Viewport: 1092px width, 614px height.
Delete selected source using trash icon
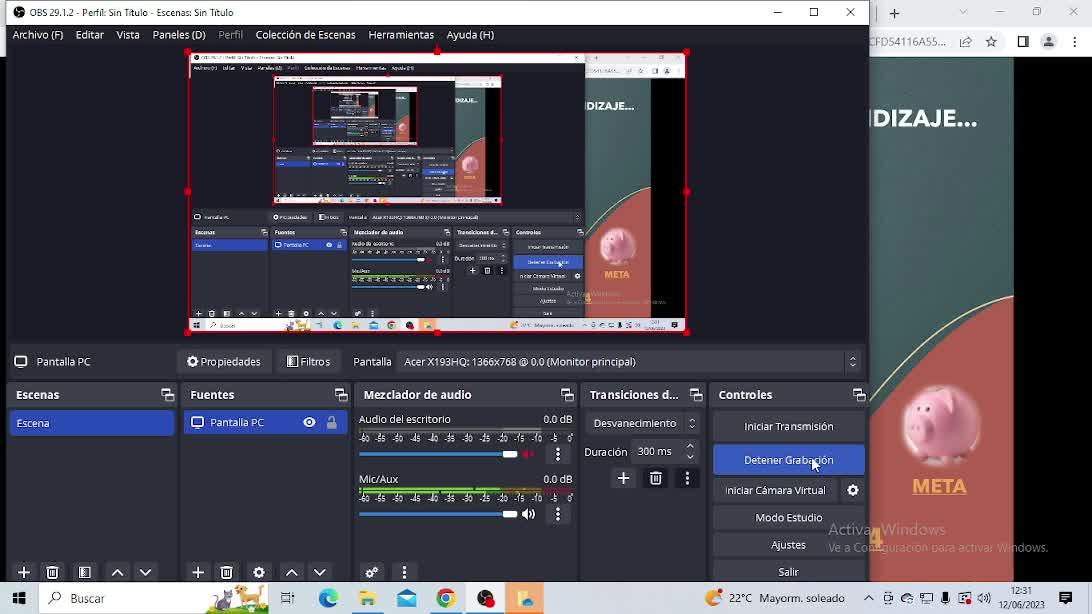pos(227,572)
